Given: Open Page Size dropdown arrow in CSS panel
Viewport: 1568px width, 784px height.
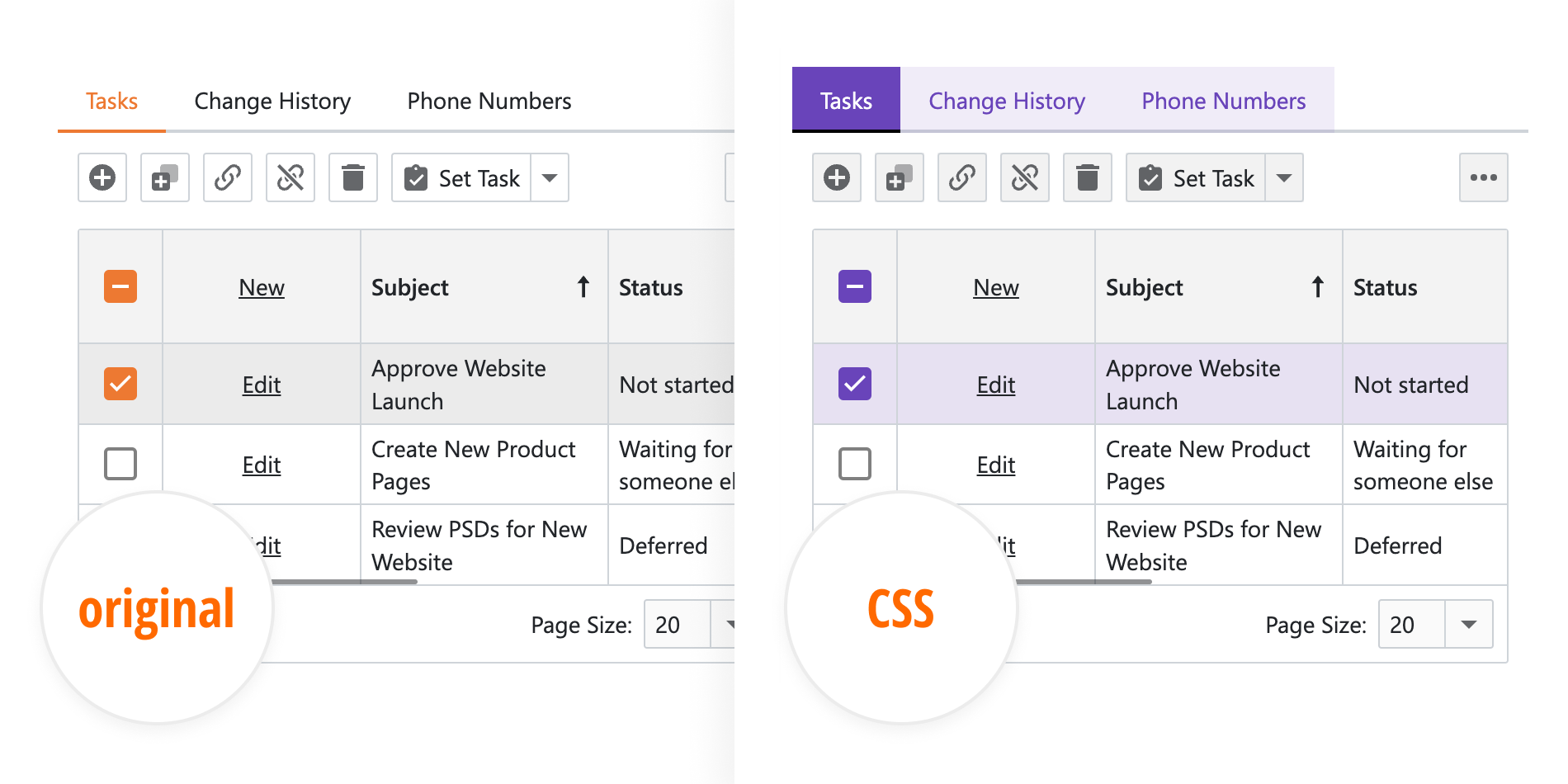Looking at the screenshot, I should [1469, 624].
